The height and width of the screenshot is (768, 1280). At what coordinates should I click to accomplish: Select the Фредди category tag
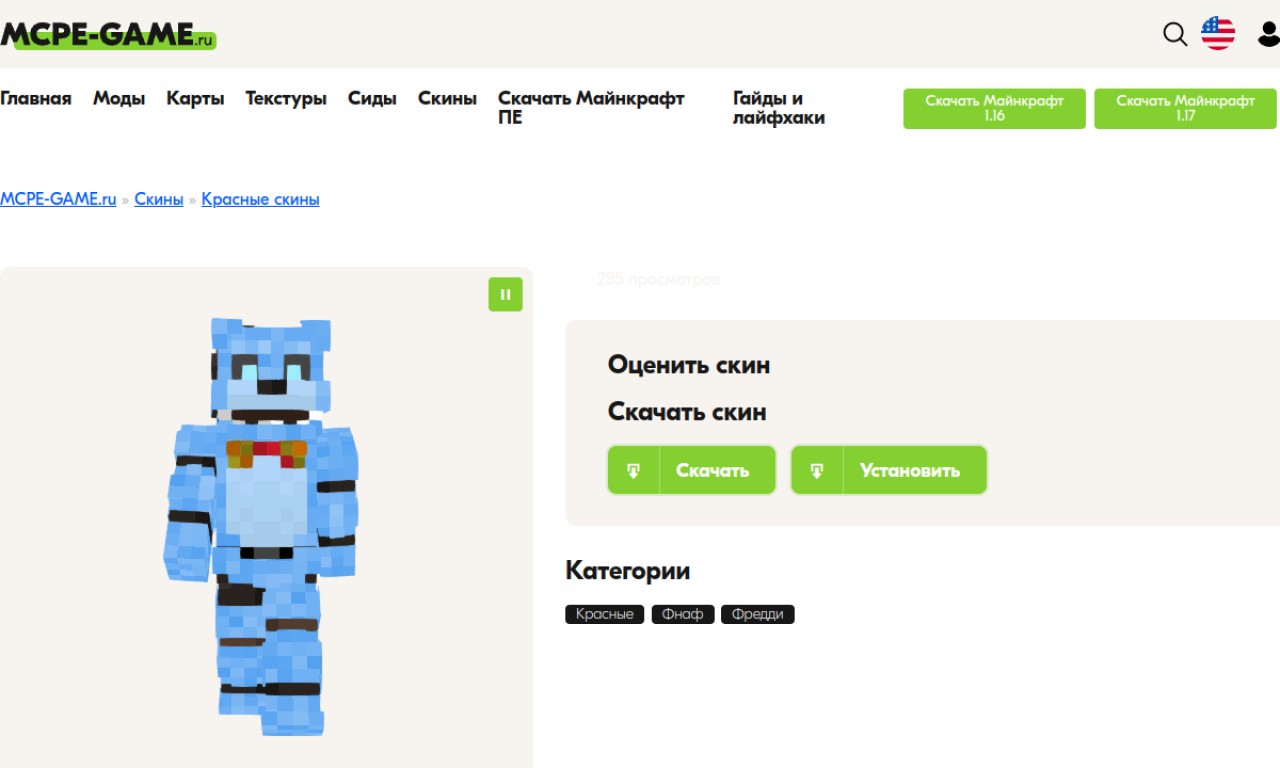758,614
